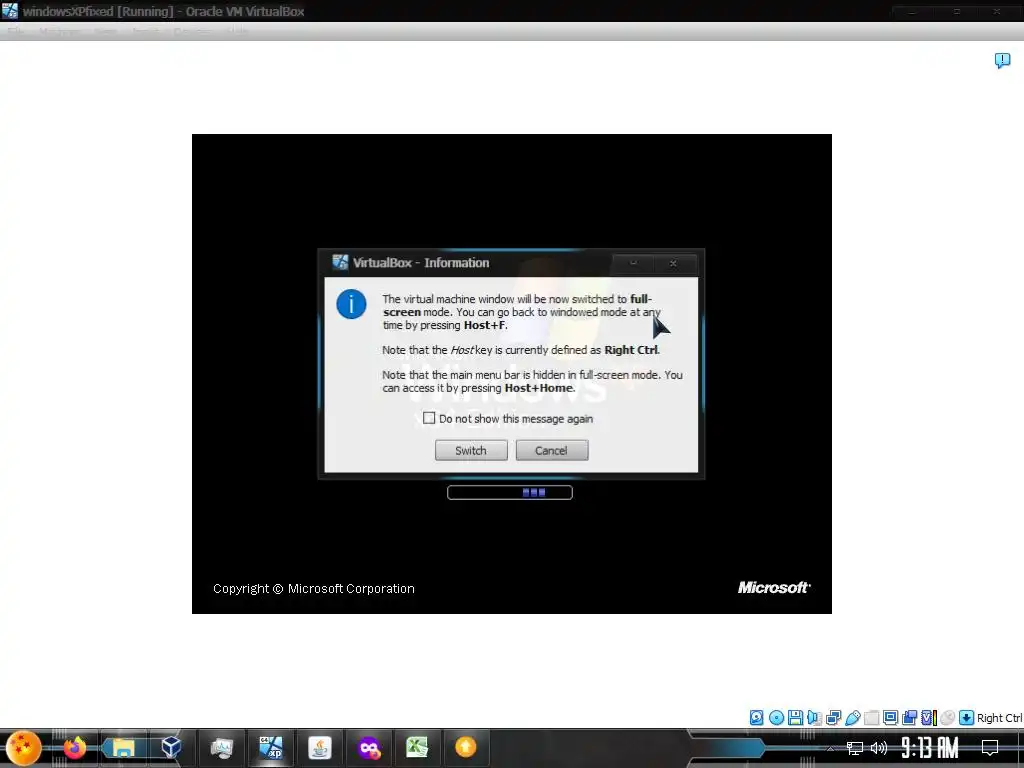Open File Explorer from the taskbar
The image size is (1024, 768).
click(x=123, y=748)
